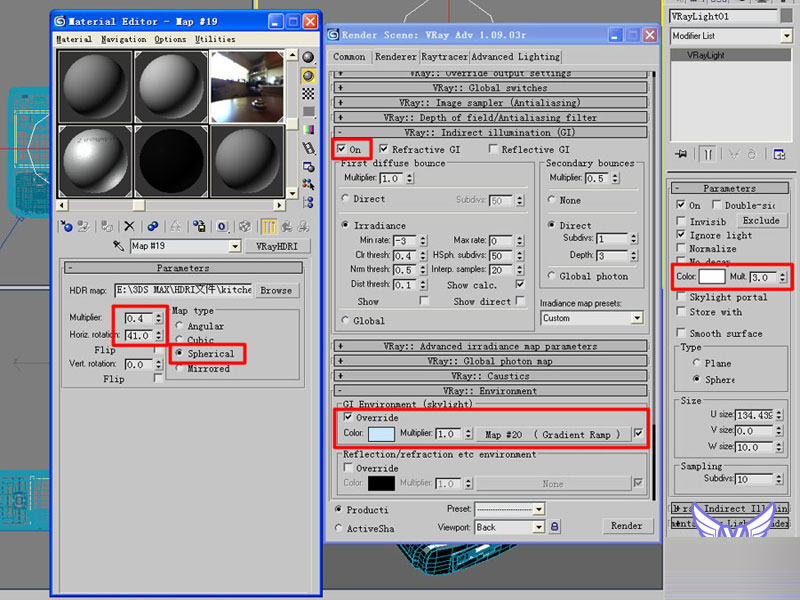This screenshot has height=600, width=800.
Task: Click the Get Material icon
Action: 66,226
